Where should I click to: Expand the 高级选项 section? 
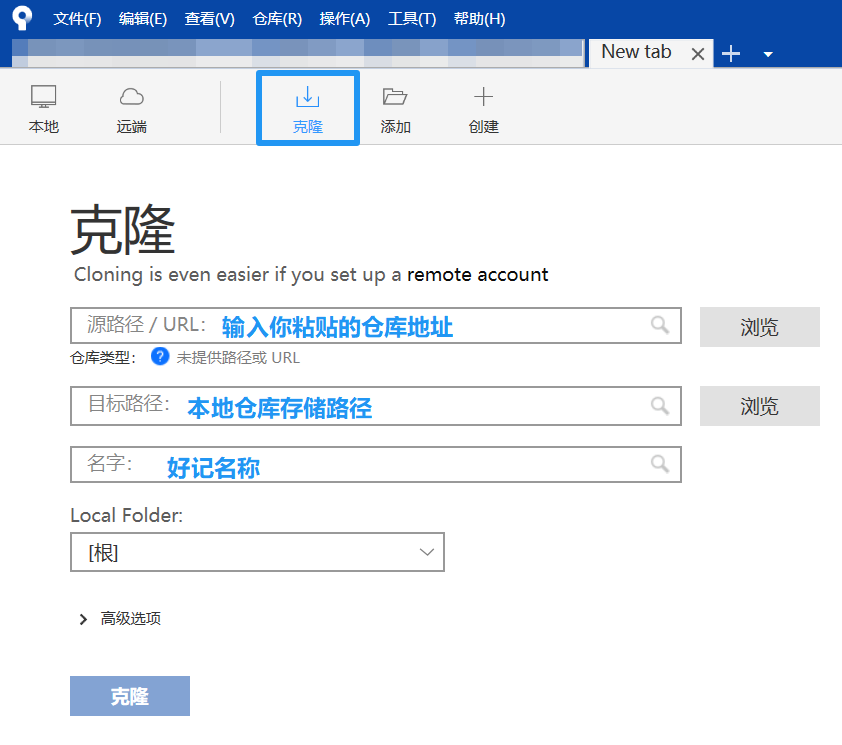click(x=120, y=619)
